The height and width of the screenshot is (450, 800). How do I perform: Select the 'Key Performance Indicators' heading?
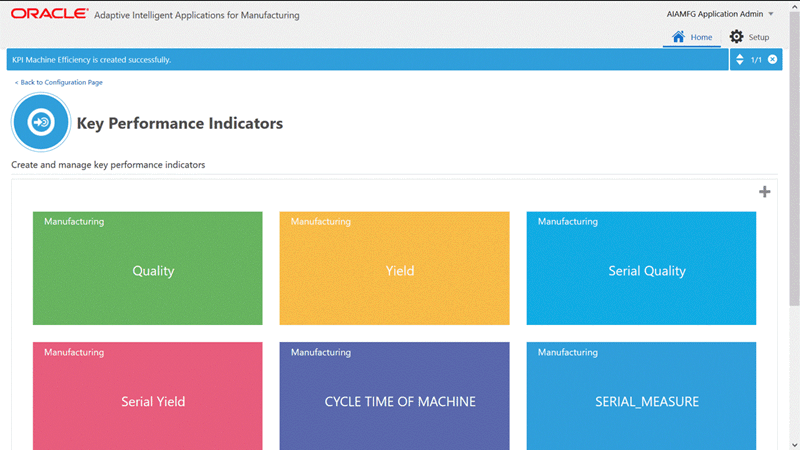coord(180,123)
